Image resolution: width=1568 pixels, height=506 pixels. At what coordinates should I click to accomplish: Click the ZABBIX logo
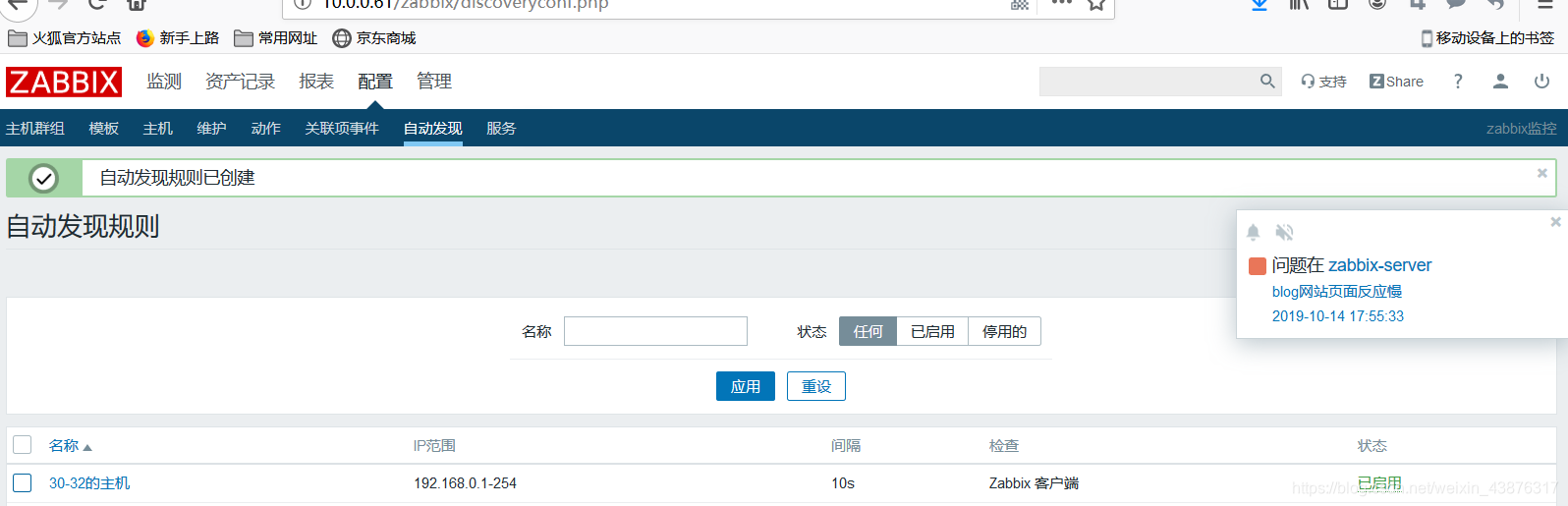[x=64, y=82]
